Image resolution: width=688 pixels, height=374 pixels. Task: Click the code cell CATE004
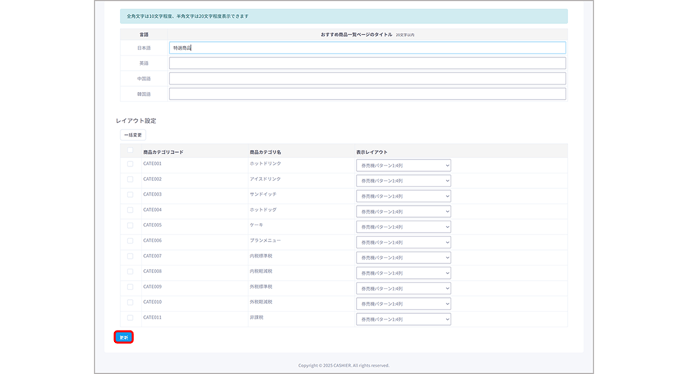pyautogui.click(x=152, y=209)
